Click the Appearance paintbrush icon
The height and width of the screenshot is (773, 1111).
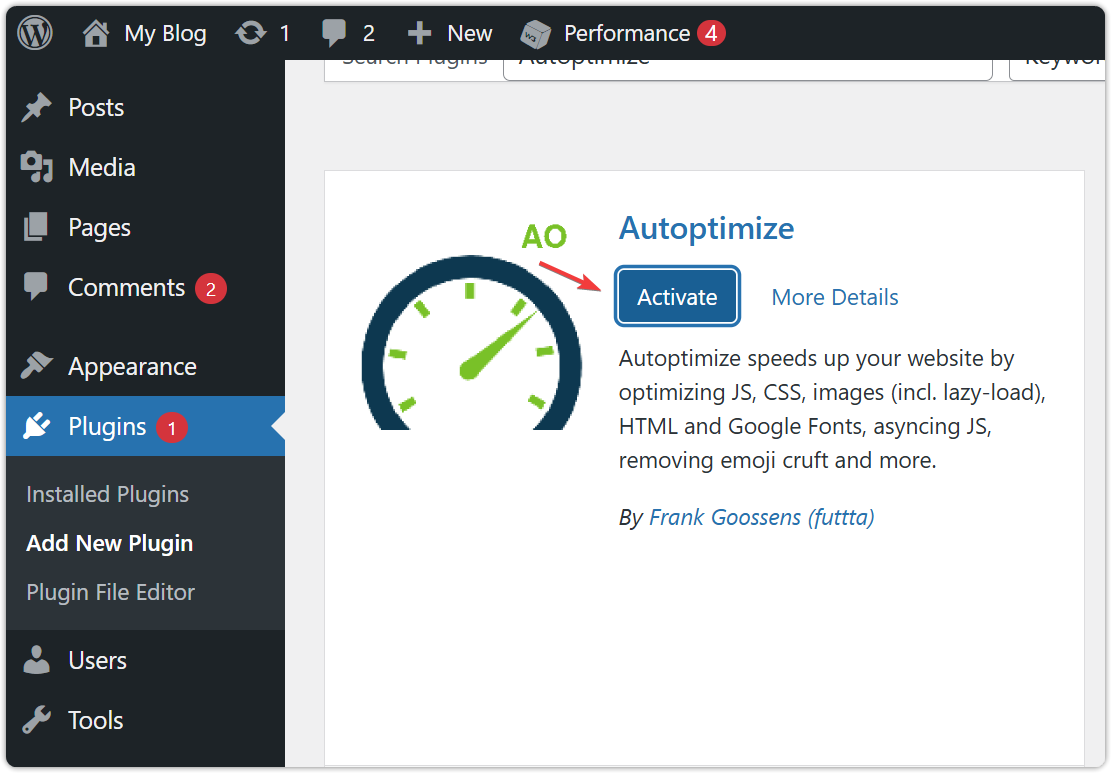click(36, 365)
